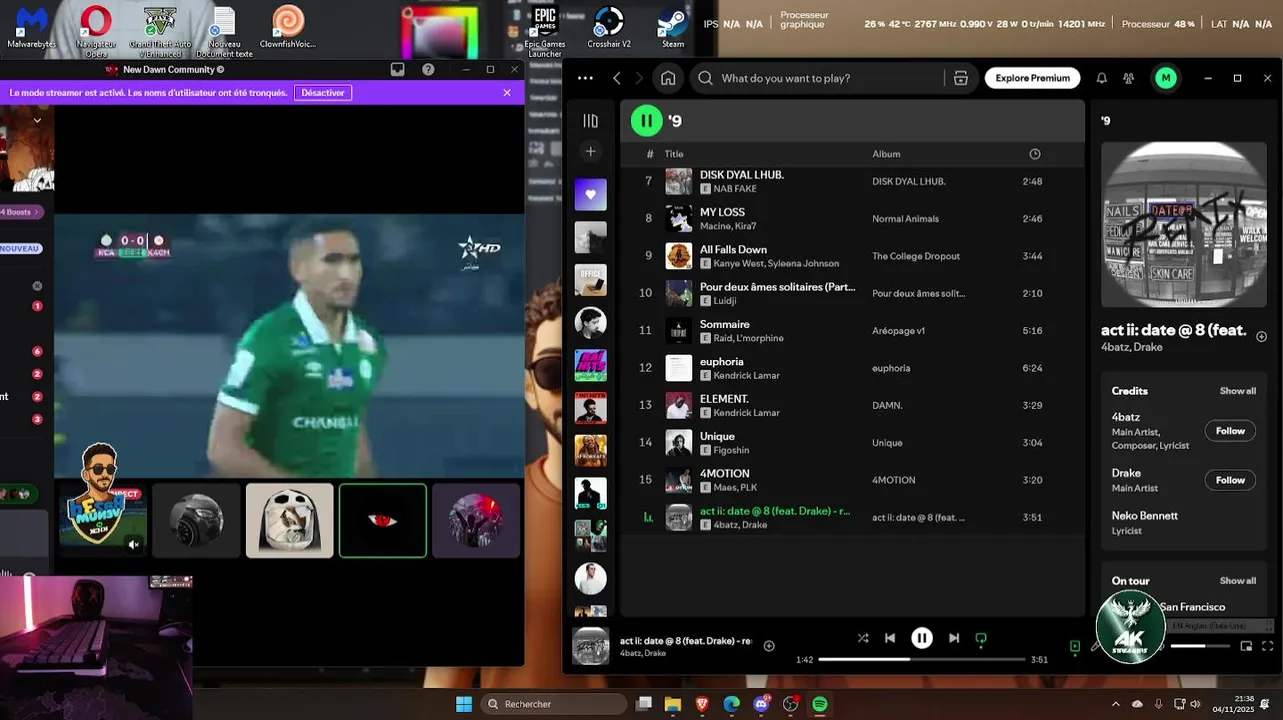Viewport: 1283px width, 720px height.
Task: Open Brave browser from taskbar
Action: [702, 704]
